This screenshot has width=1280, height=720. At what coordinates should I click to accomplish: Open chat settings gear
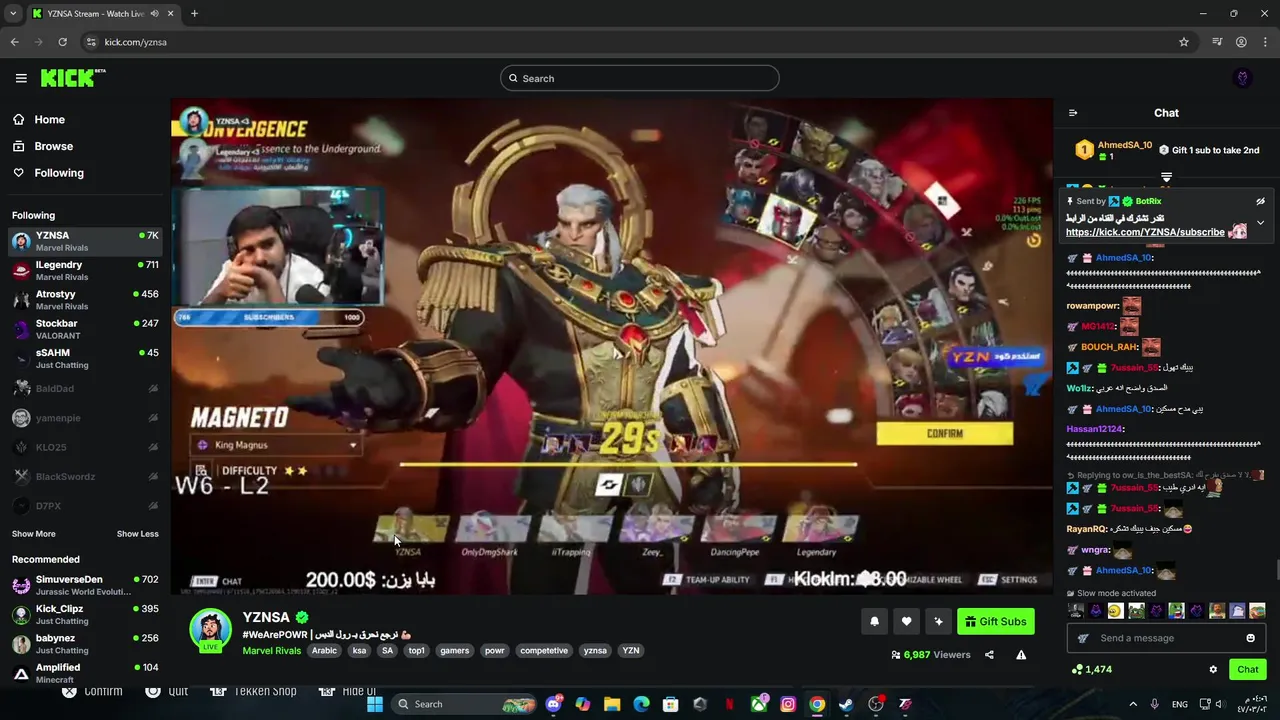point(1213,669)
